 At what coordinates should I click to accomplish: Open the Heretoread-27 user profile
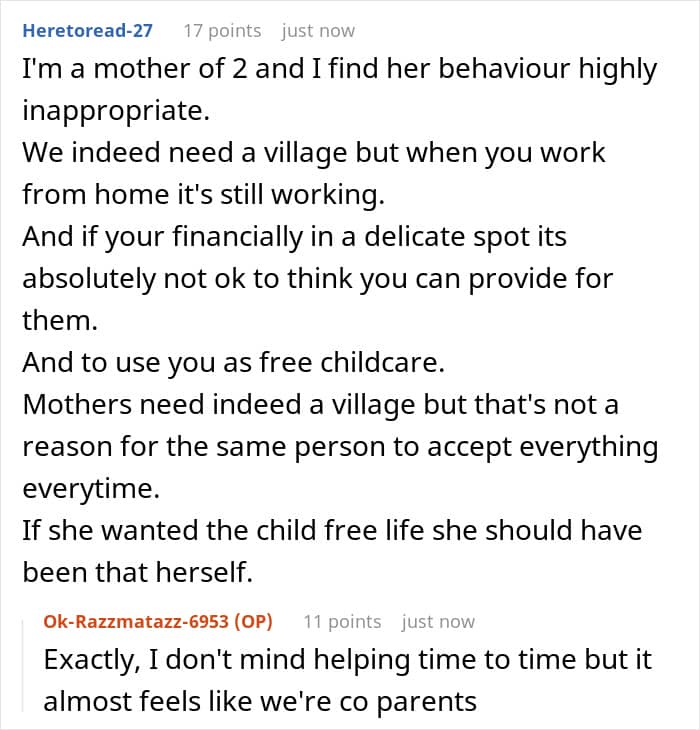[87, 30]
